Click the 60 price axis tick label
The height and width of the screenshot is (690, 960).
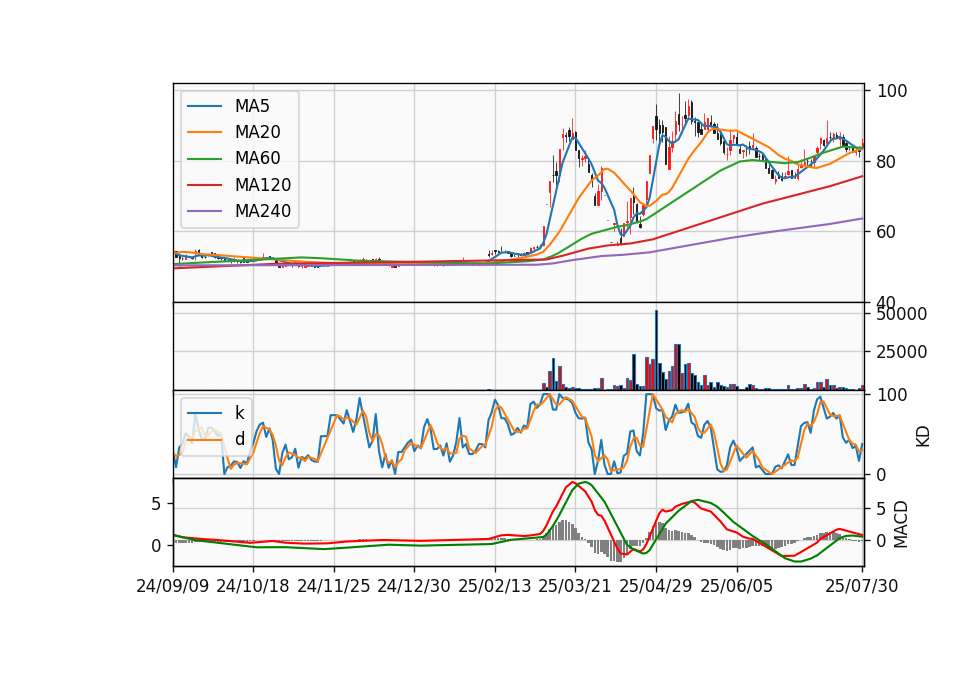tap(887, 231)
